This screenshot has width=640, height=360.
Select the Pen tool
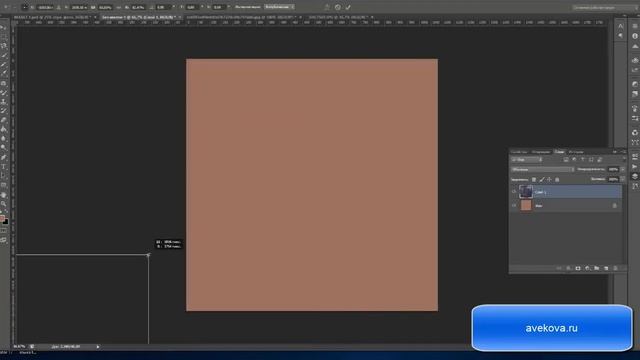tap(4, 157)
